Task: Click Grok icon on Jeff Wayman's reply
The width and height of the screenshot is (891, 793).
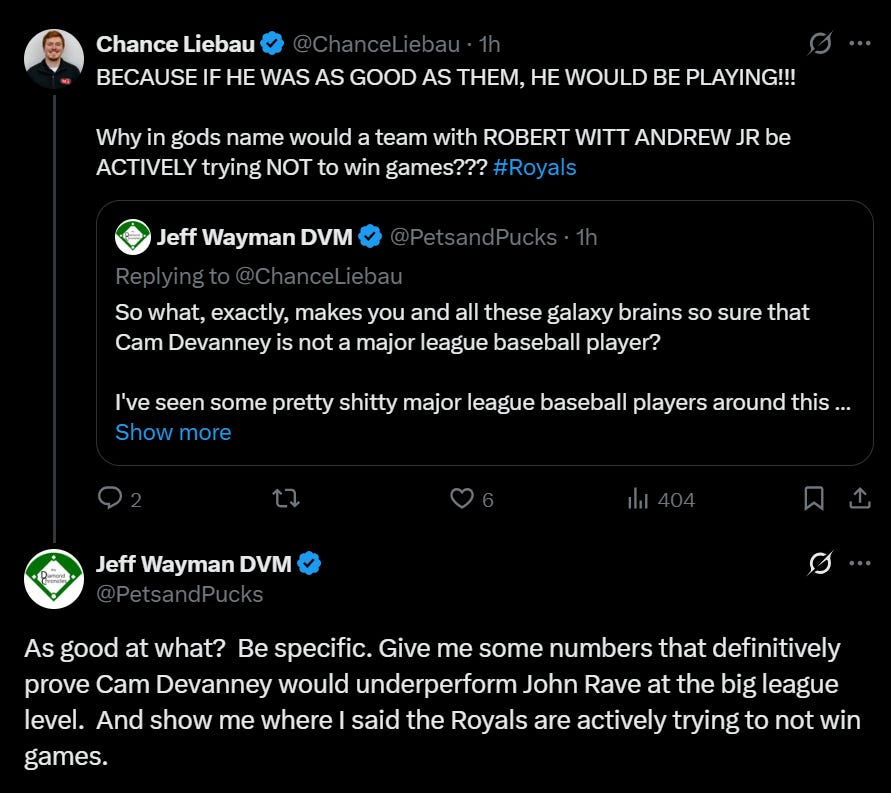Action: pyautogui.click(x=820, y=564)
